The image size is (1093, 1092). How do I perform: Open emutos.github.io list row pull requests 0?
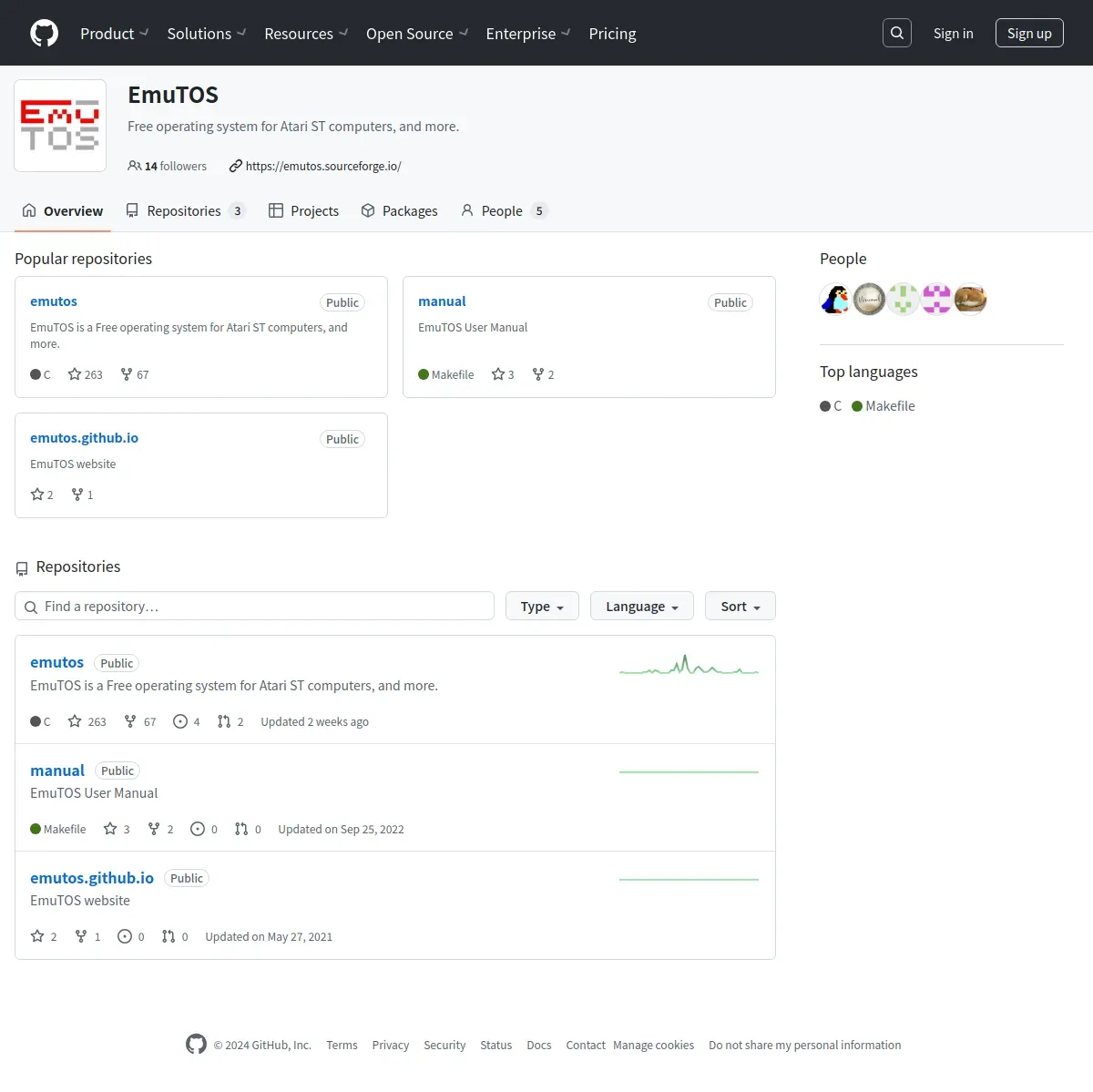(x=175, y=936)
